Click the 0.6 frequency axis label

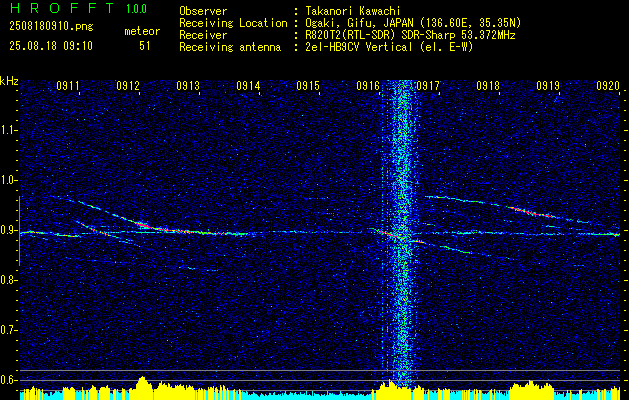pos(9,380)
